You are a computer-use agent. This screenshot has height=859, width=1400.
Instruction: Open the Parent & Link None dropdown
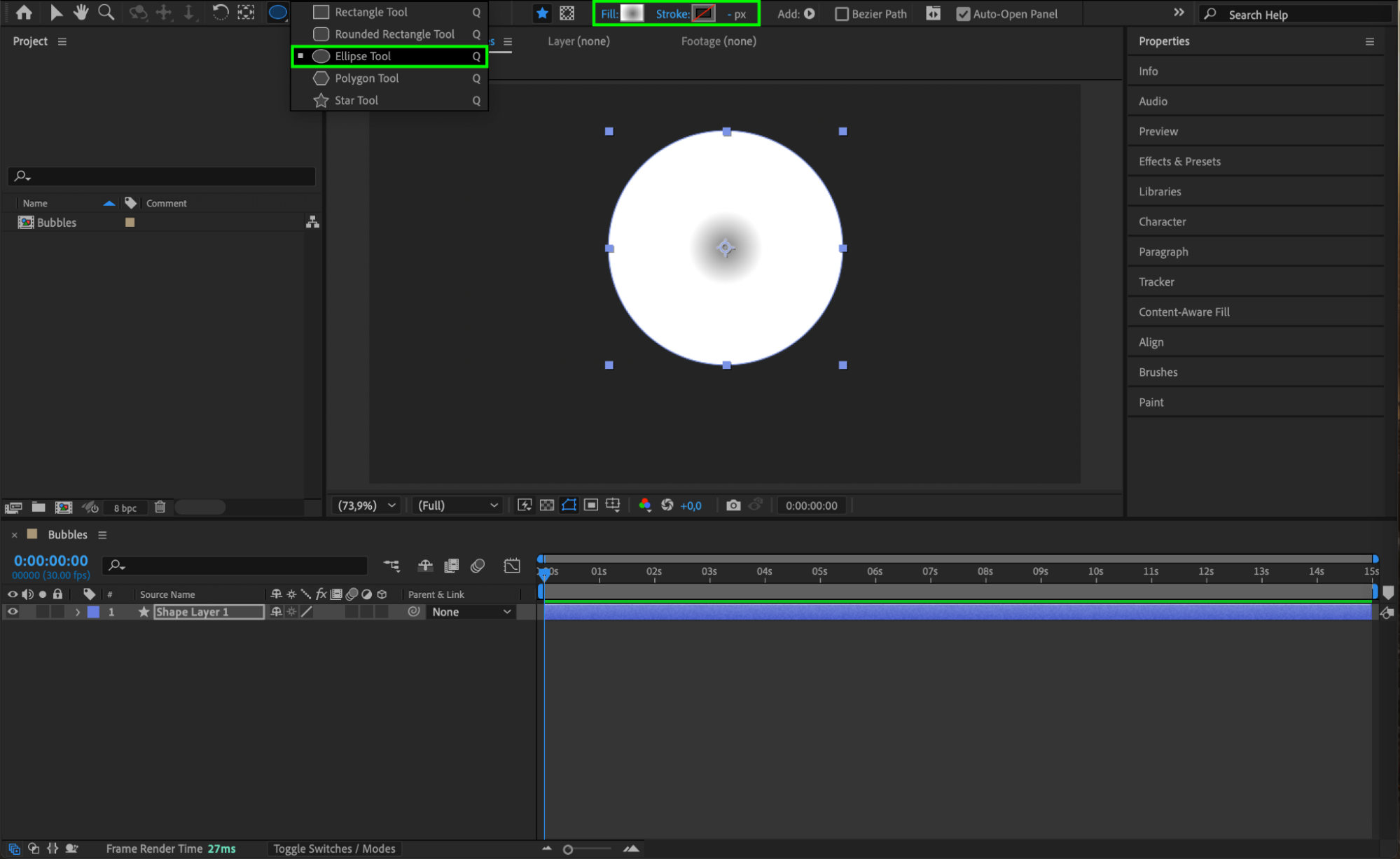pos(471,612)
